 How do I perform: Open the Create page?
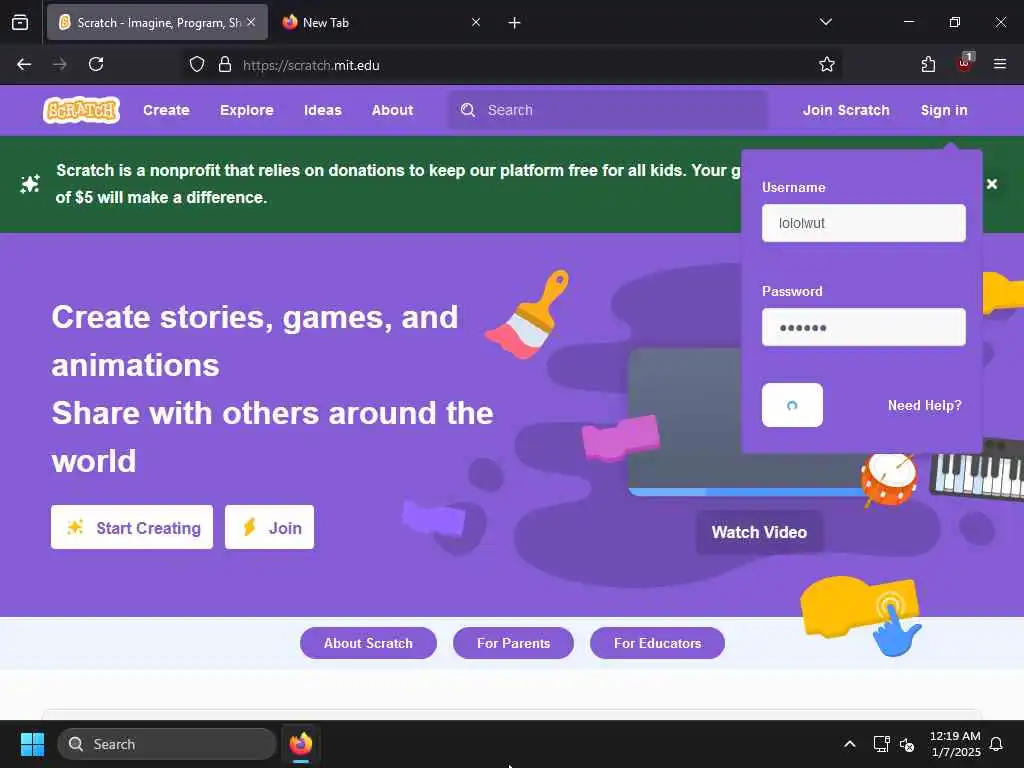[x=167, y=110]
